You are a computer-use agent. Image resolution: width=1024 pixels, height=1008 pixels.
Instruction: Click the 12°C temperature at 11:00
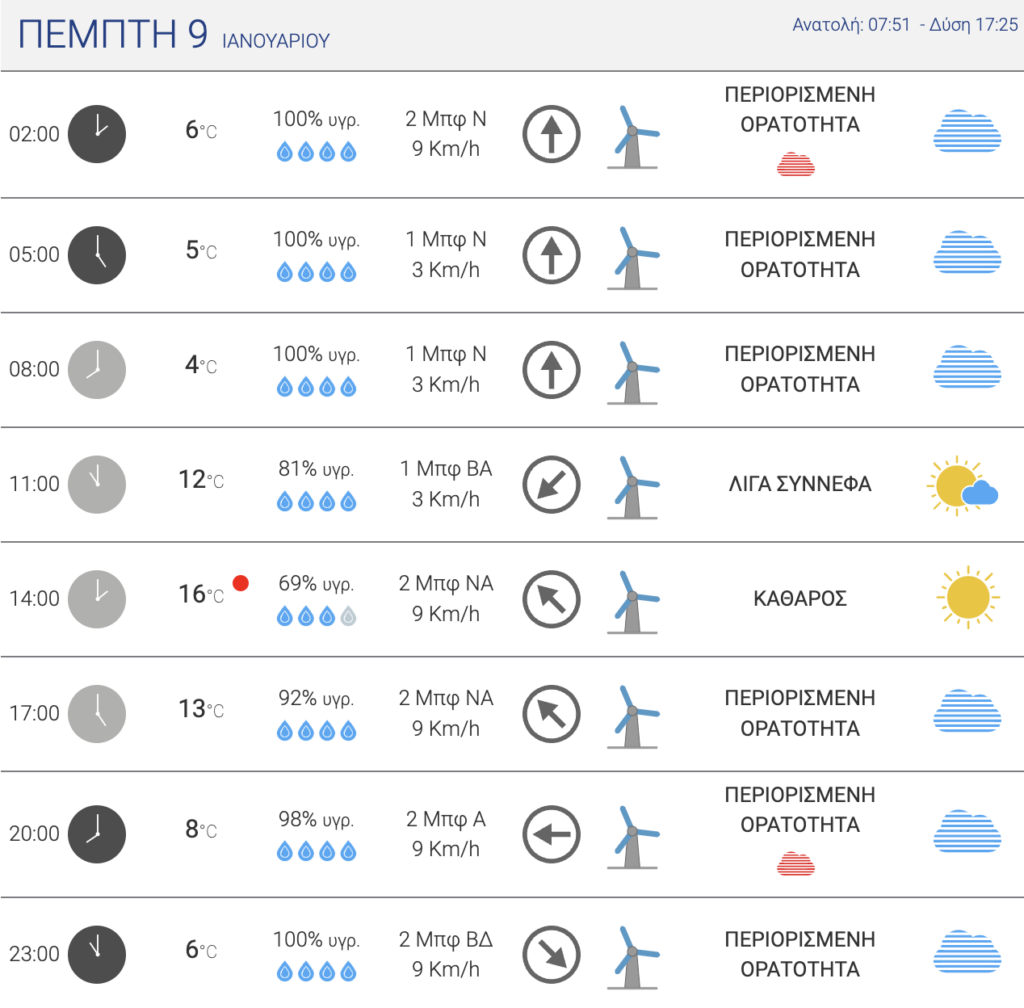201,480
